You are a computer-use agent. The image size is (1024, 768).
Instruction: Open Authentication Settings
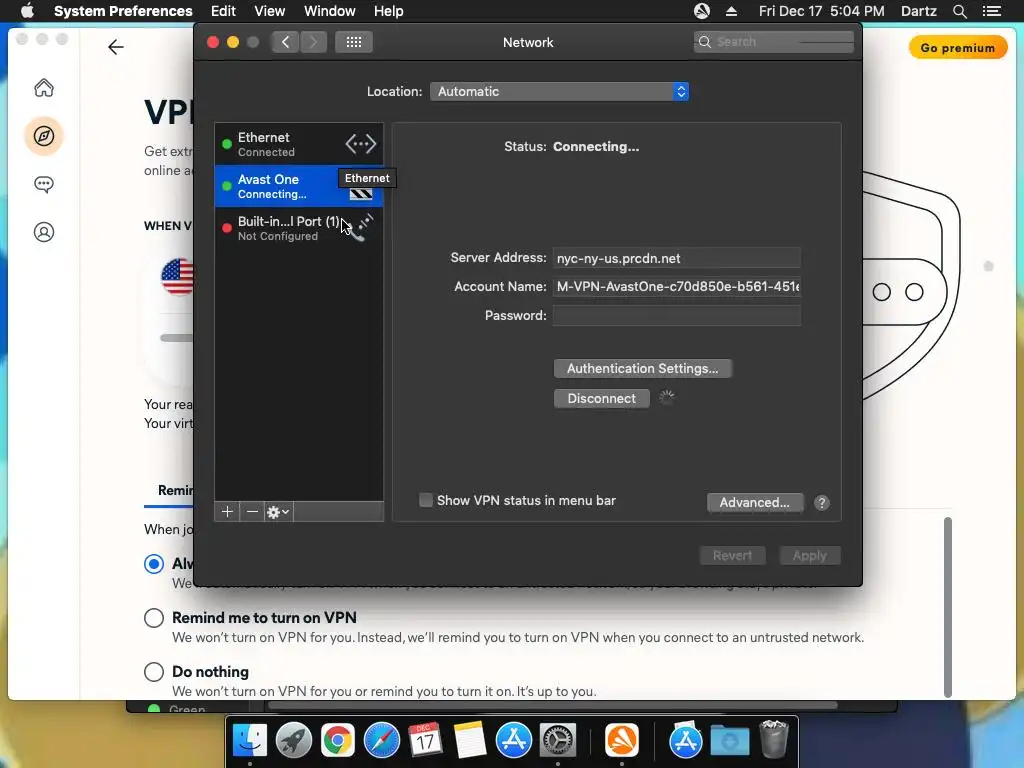point(643,368)
